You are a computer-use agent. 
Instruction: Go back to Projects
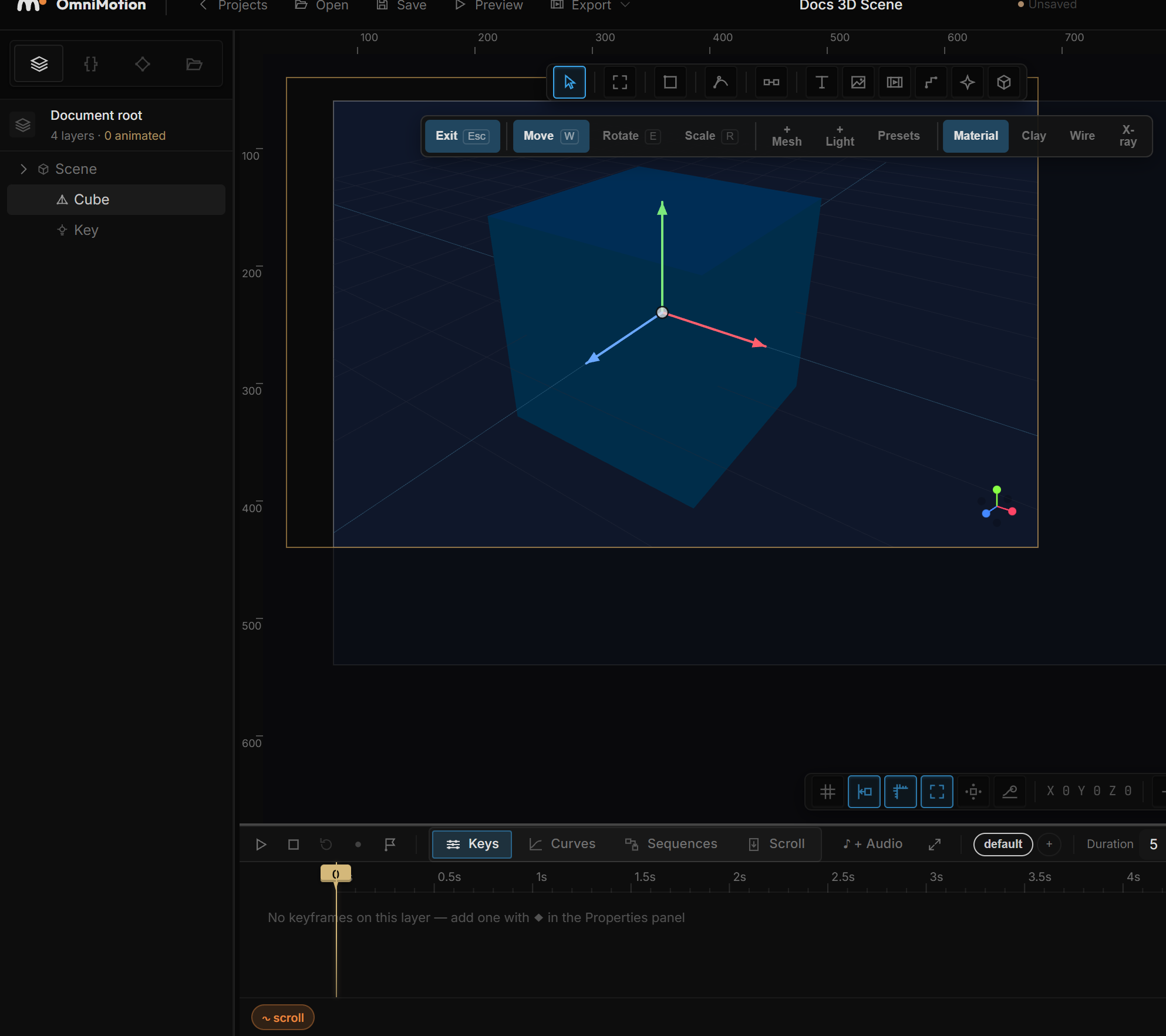click(x=233, y=5)
